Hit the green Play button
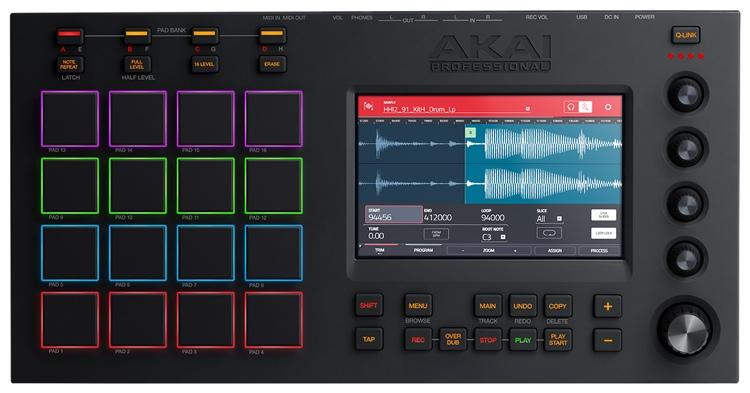 pos(523,340)
